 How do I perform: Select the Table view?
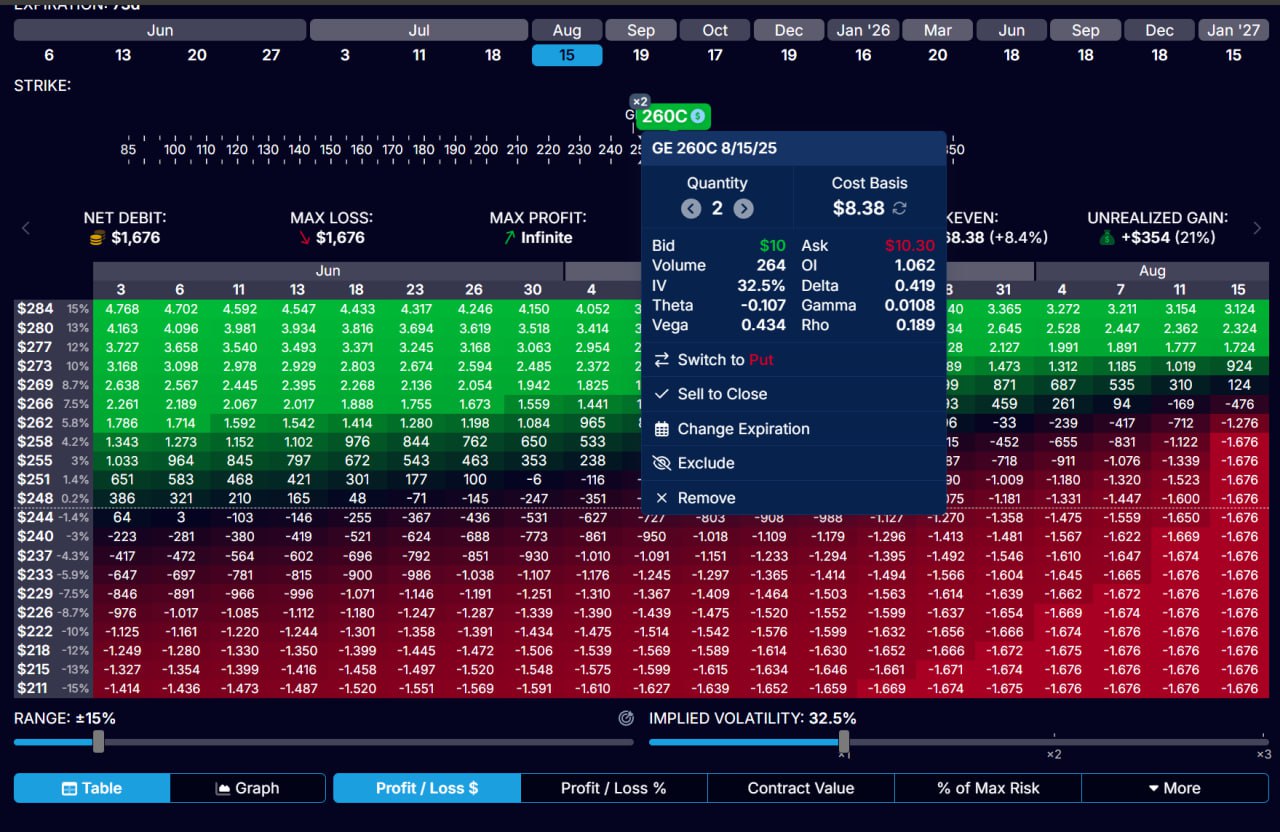point(91,788)
